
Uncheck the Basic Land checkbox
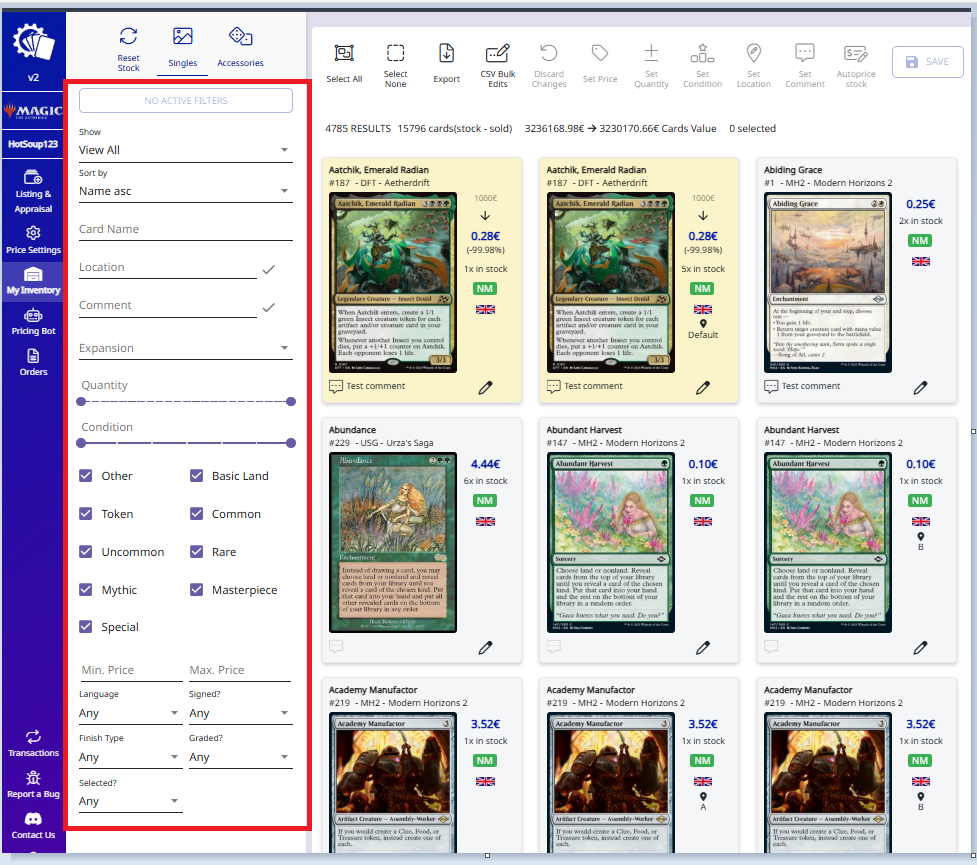pos(196,476)
